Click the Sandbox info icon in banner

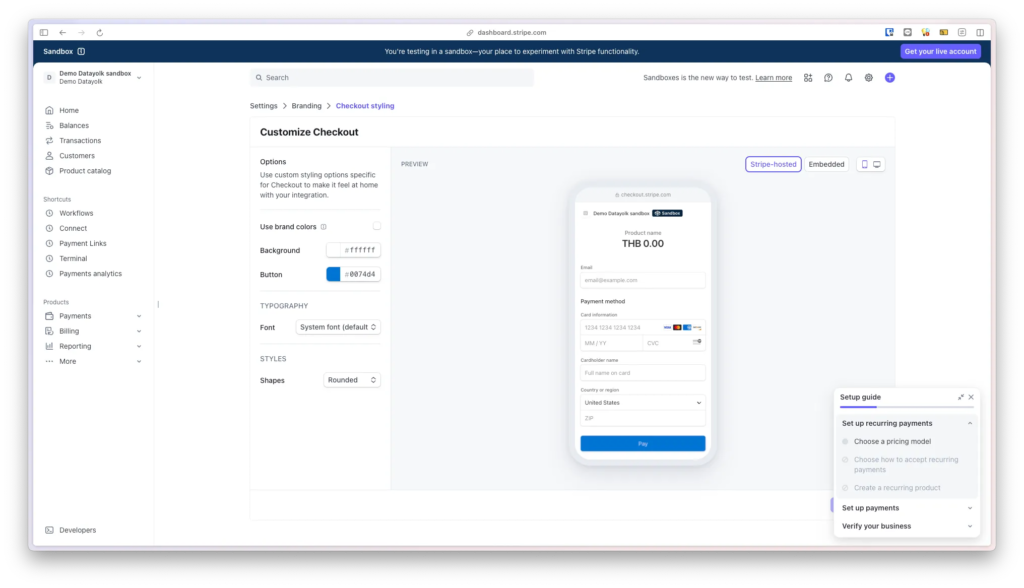81,52
